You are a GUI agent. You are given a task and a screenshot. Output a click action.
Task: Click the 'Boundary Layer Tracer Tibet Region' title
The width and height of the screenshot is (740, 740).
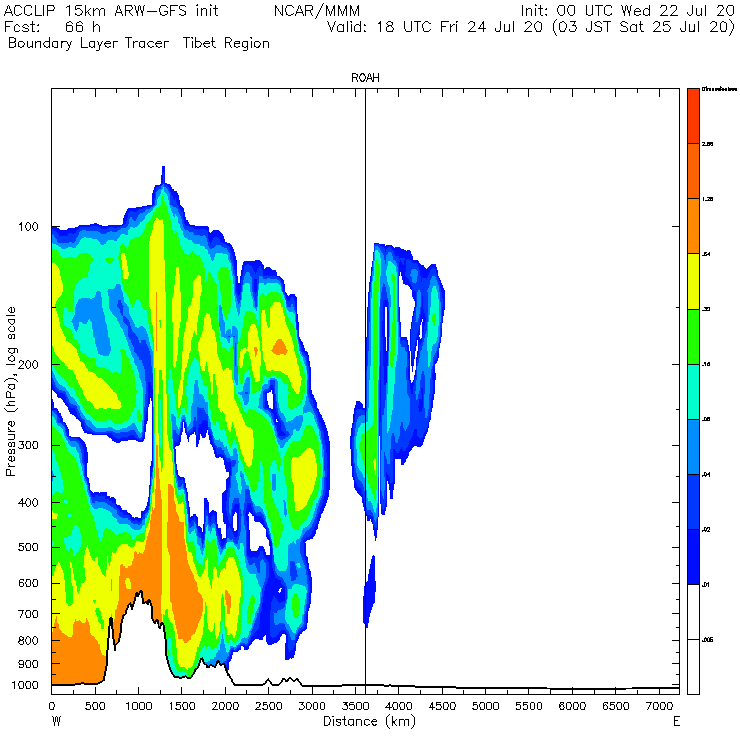click(138, 44)
